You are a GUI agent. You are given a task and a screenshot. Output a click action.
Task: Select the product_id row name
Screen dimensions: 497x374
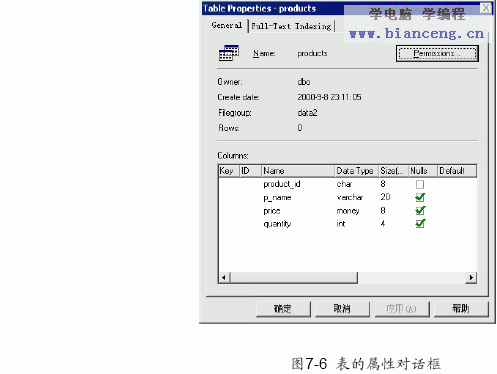tap(282, 184)
